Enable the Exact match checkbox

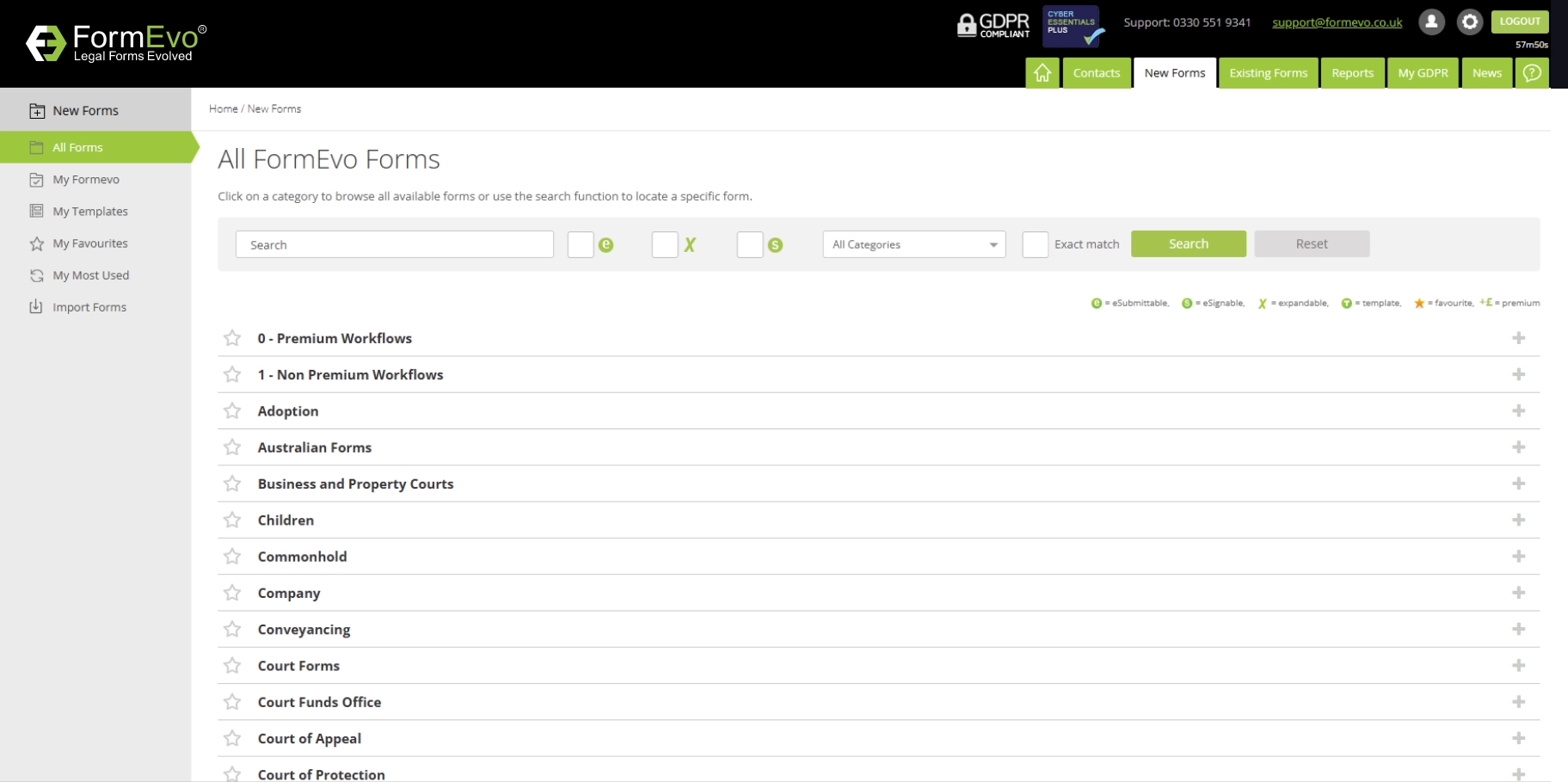point(1035,245)
